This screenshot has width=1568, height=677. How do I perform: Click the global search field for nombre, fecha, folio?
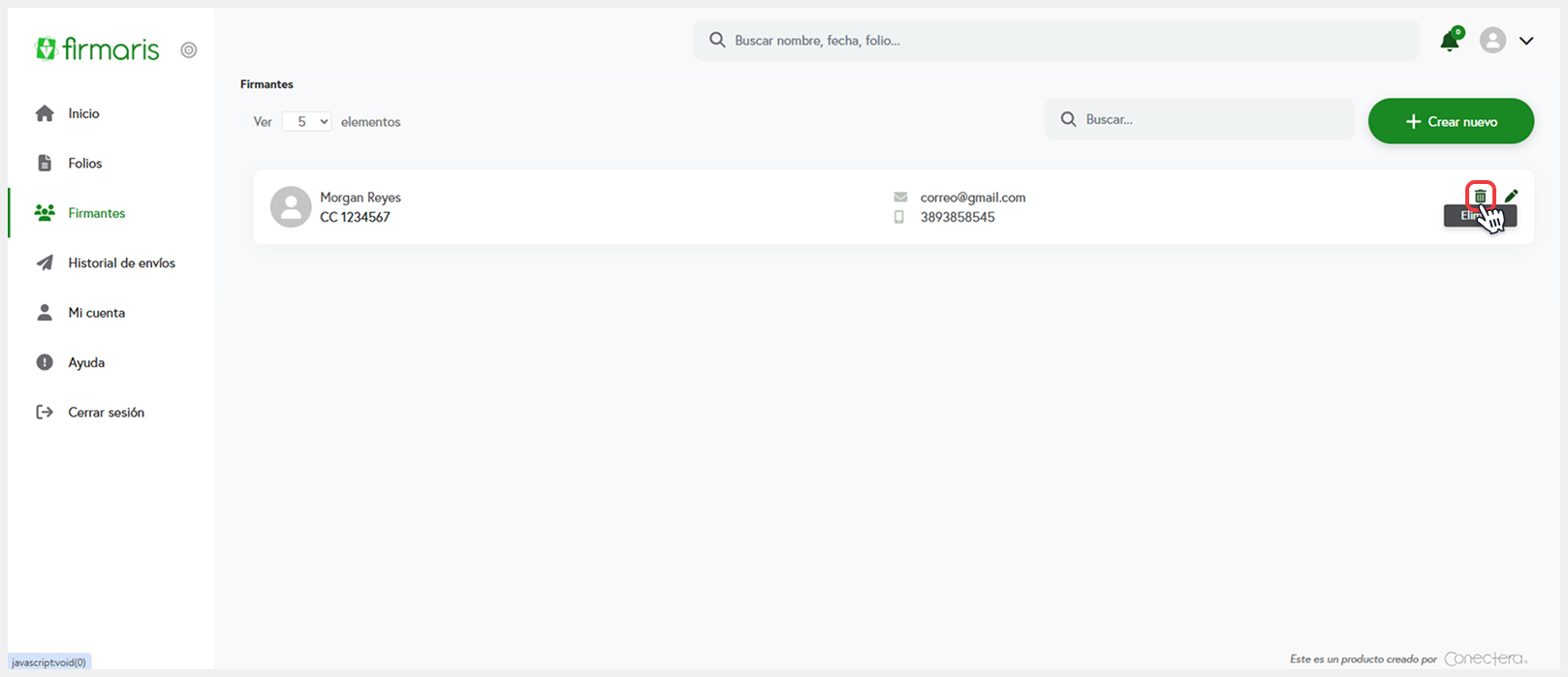[1056, 41]
